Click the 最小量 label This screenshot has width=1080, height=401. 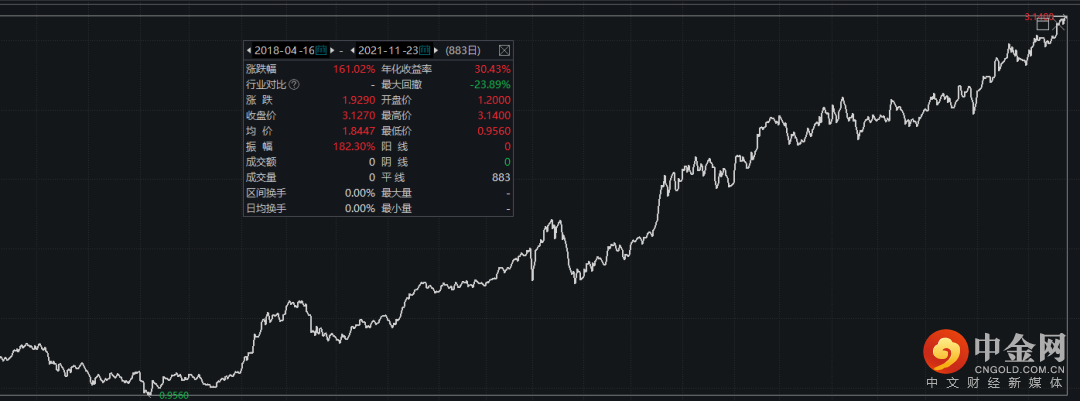pos(397,208)
